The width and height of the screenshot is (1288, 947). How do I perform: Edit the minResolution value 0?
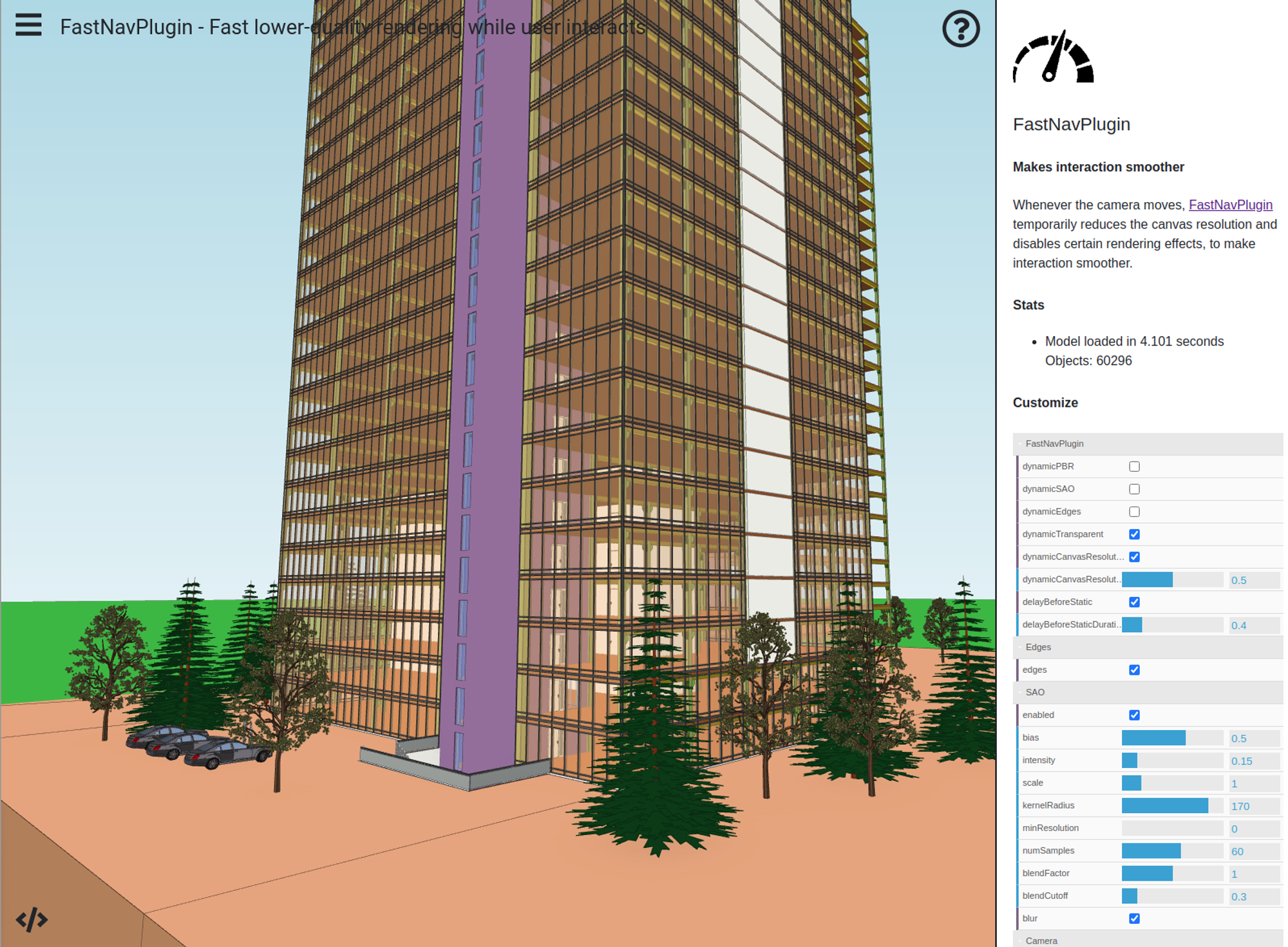pyautogui.click(x=1254, y=829)
